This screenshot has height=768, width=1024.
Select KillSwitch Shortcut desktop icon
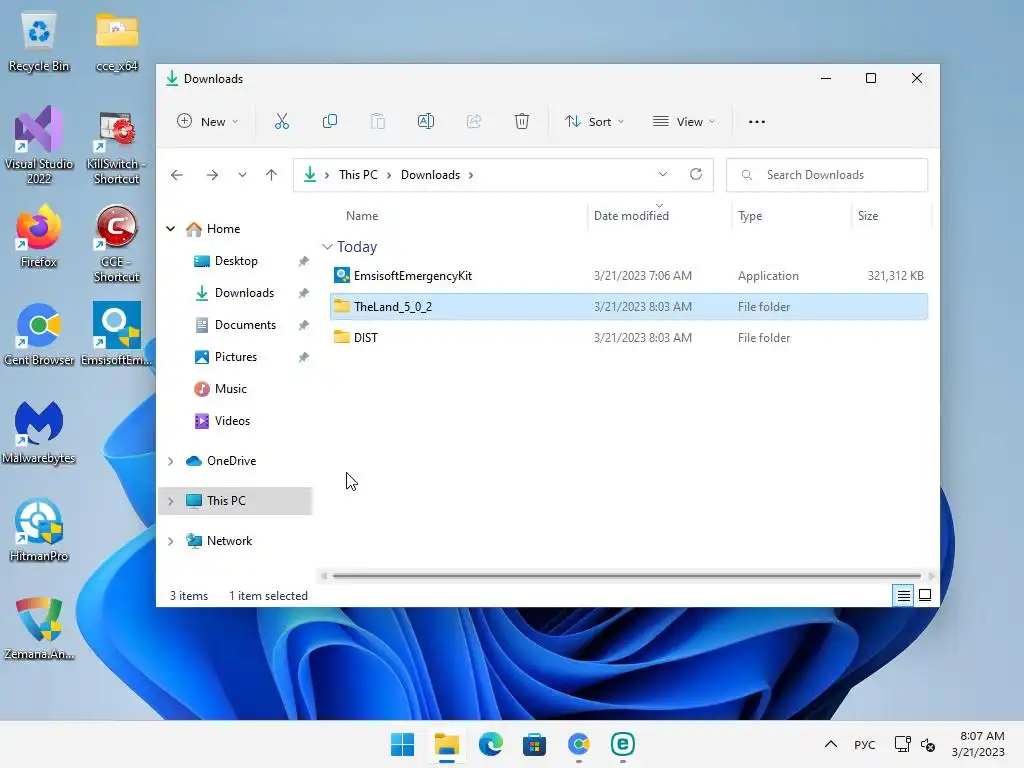click(116, 148)
